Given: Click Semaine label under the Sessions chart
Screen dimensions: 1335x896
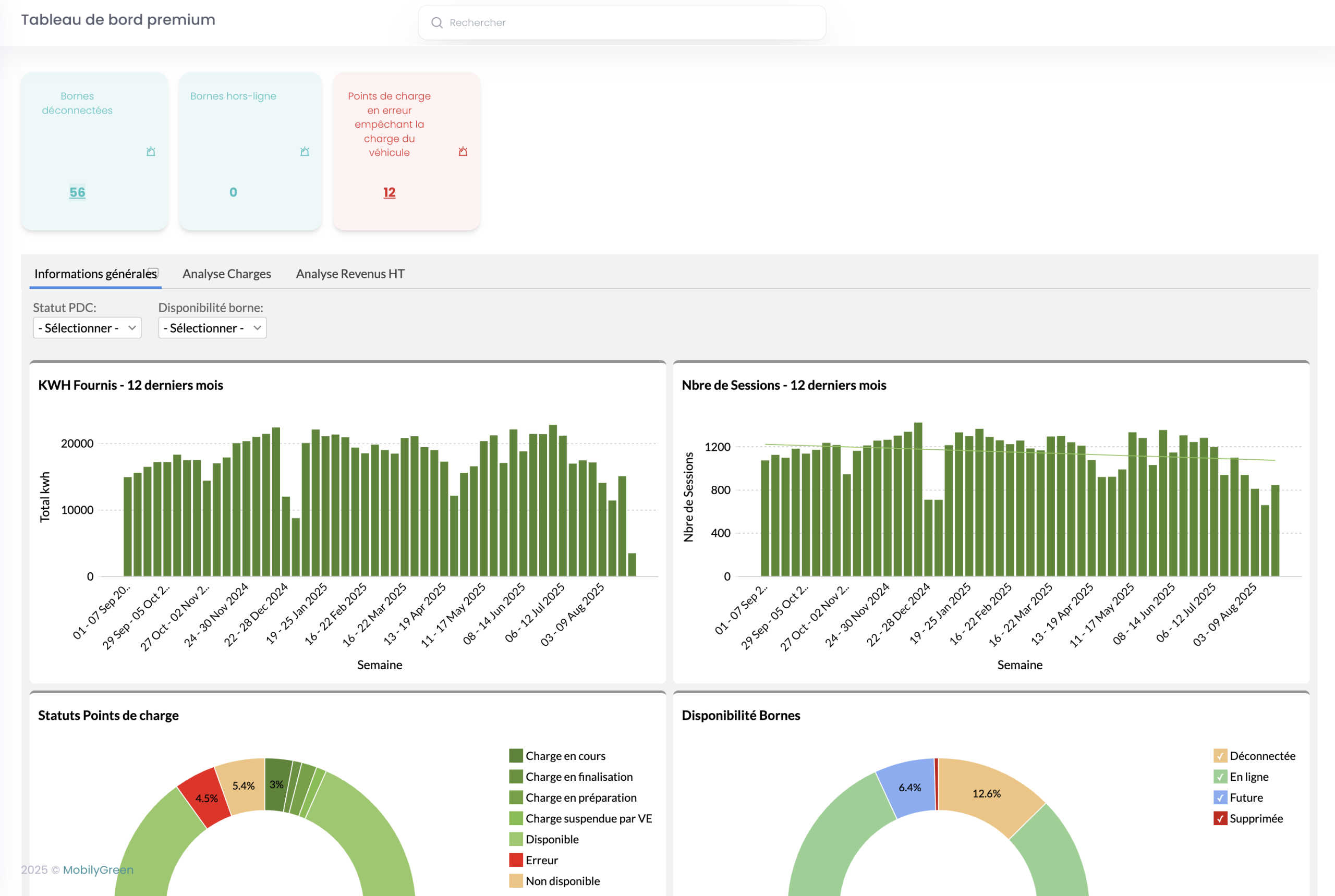Looking at the screenshot, I should pyautogui.click(x=1020, y=665).
